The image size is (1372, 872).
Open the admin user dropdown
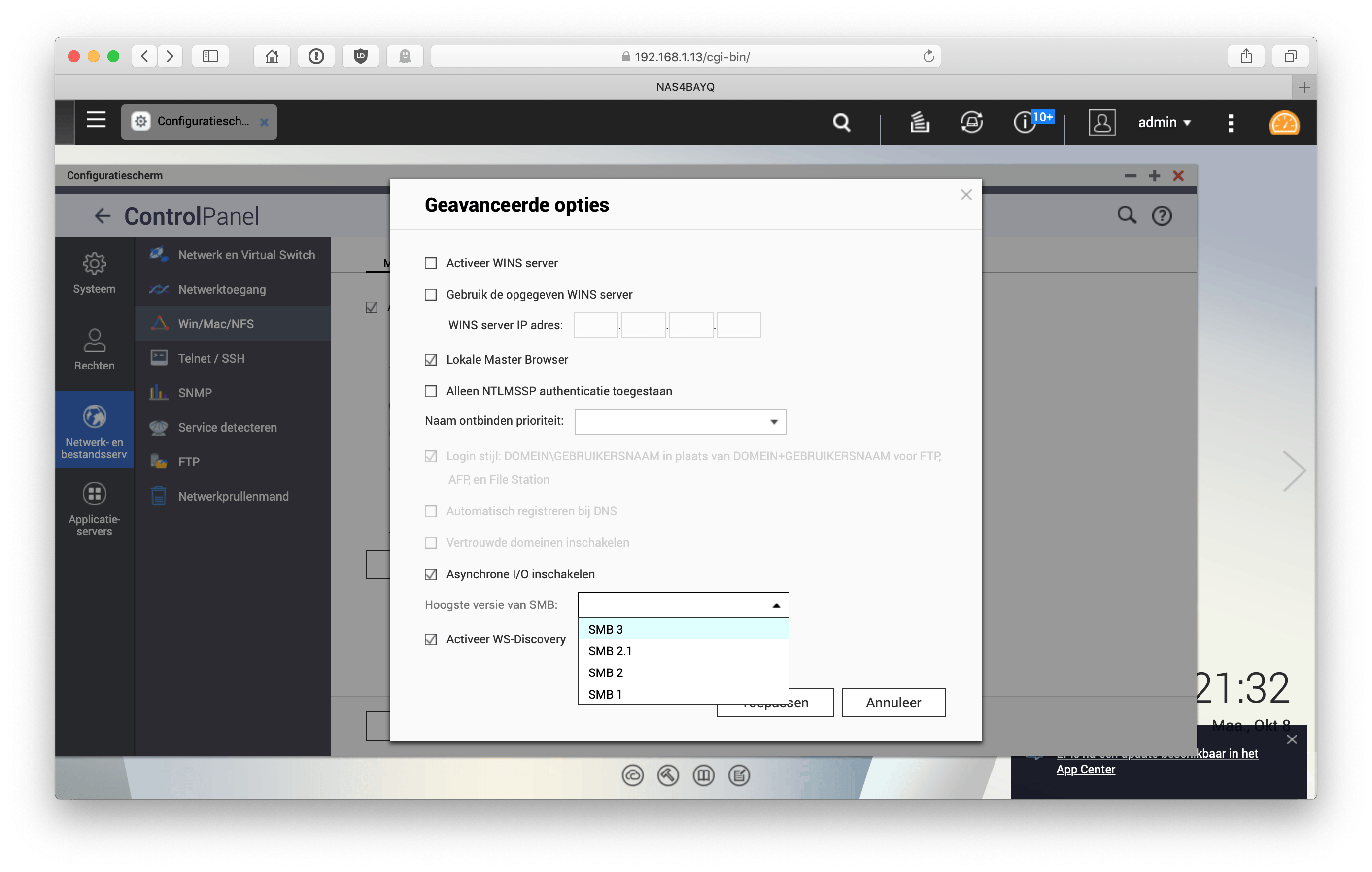tap(1164, 123)
